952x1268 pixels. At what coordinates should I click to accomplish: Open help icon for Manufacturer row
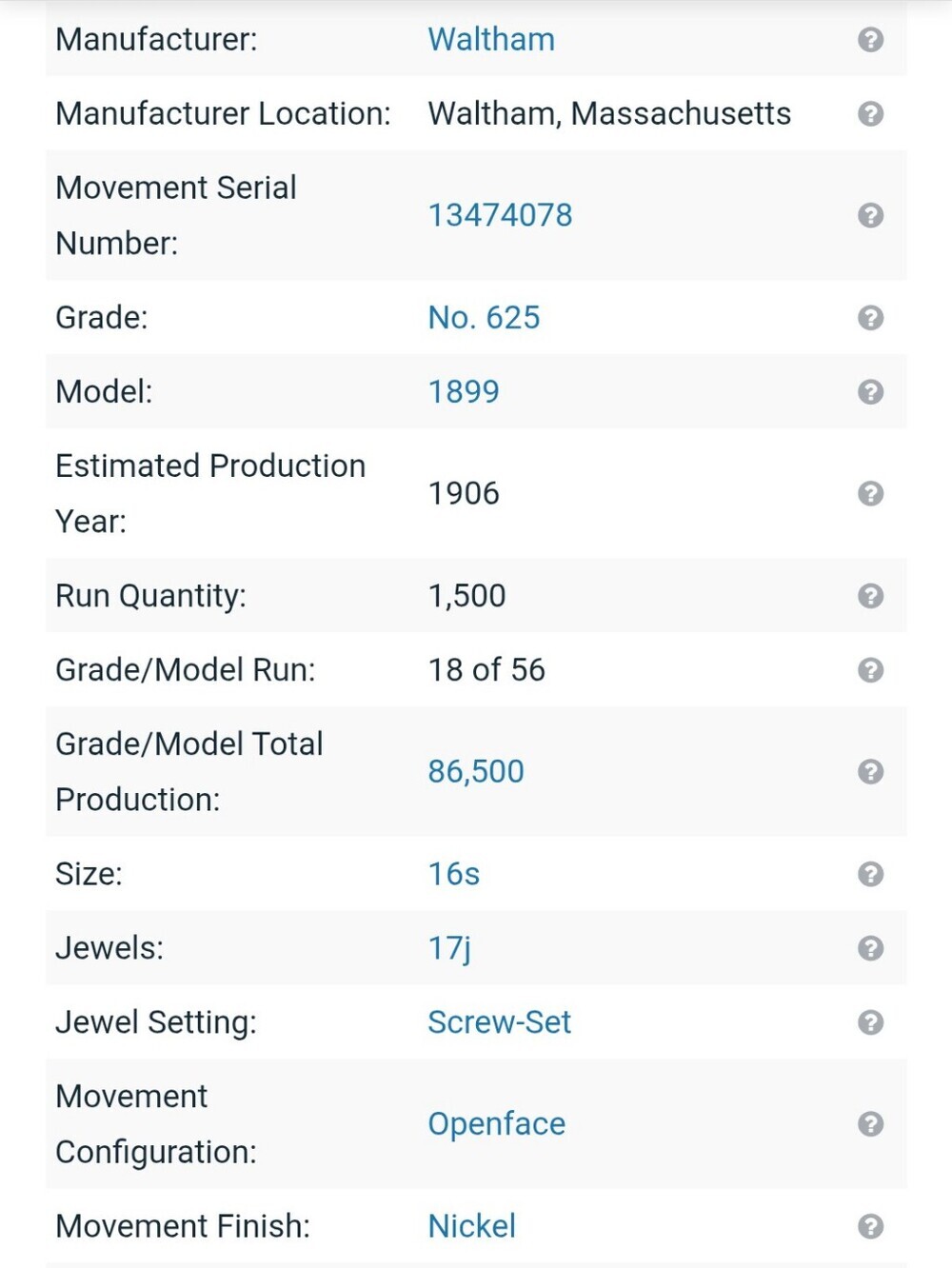pos(870,39)
